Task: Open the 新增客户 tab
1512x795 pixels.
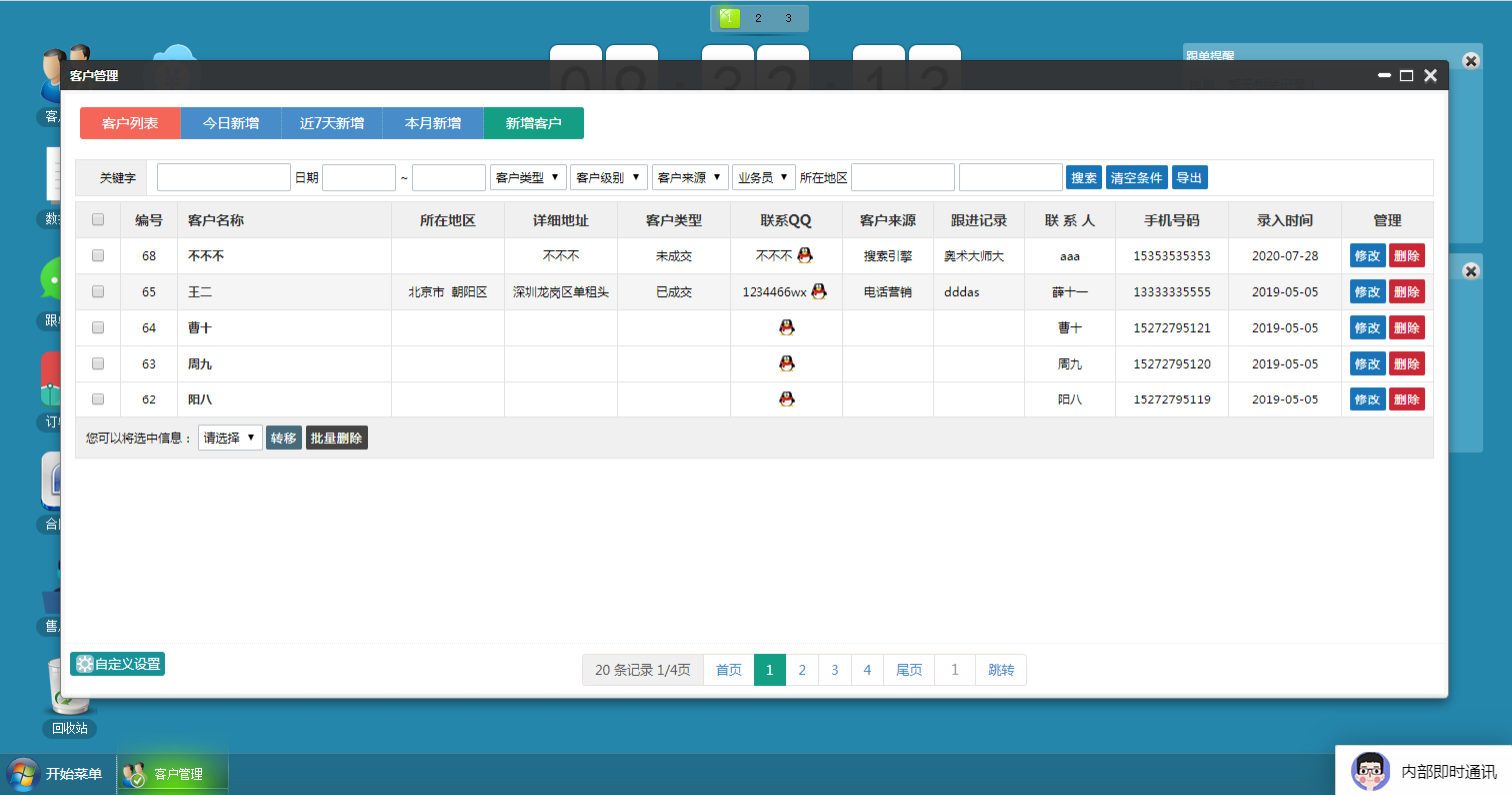Action: [x=533, y=123]
